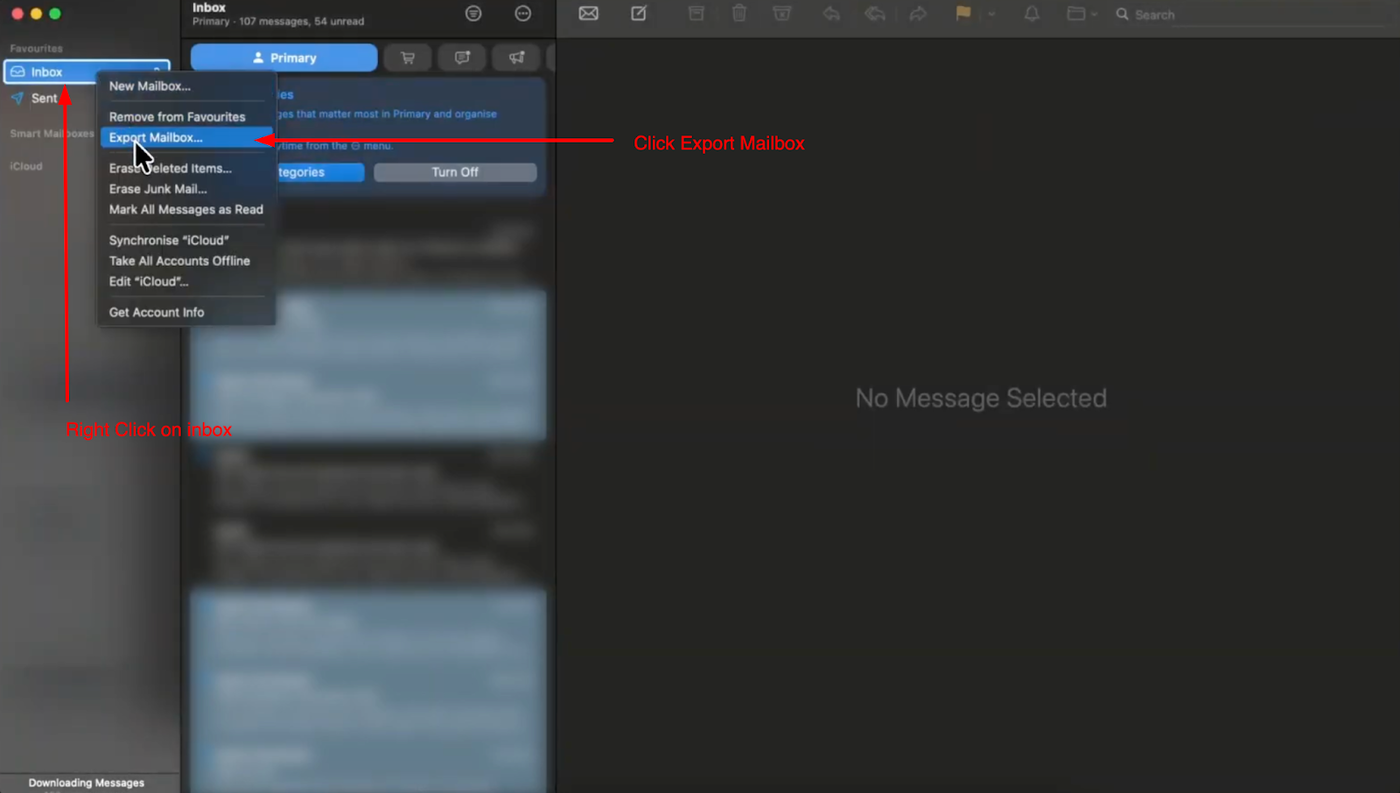Viewport: 1400px width, 793px height.
Task: Switch to the Transactions cart tab
Action: point(408,58)
